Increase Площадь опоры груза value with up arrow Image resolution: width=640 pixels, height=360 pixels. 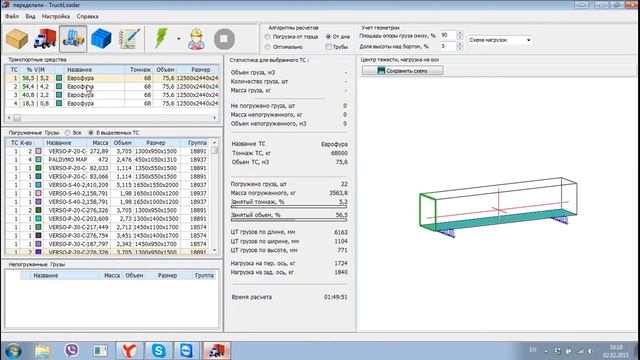(x=460, y=33)
